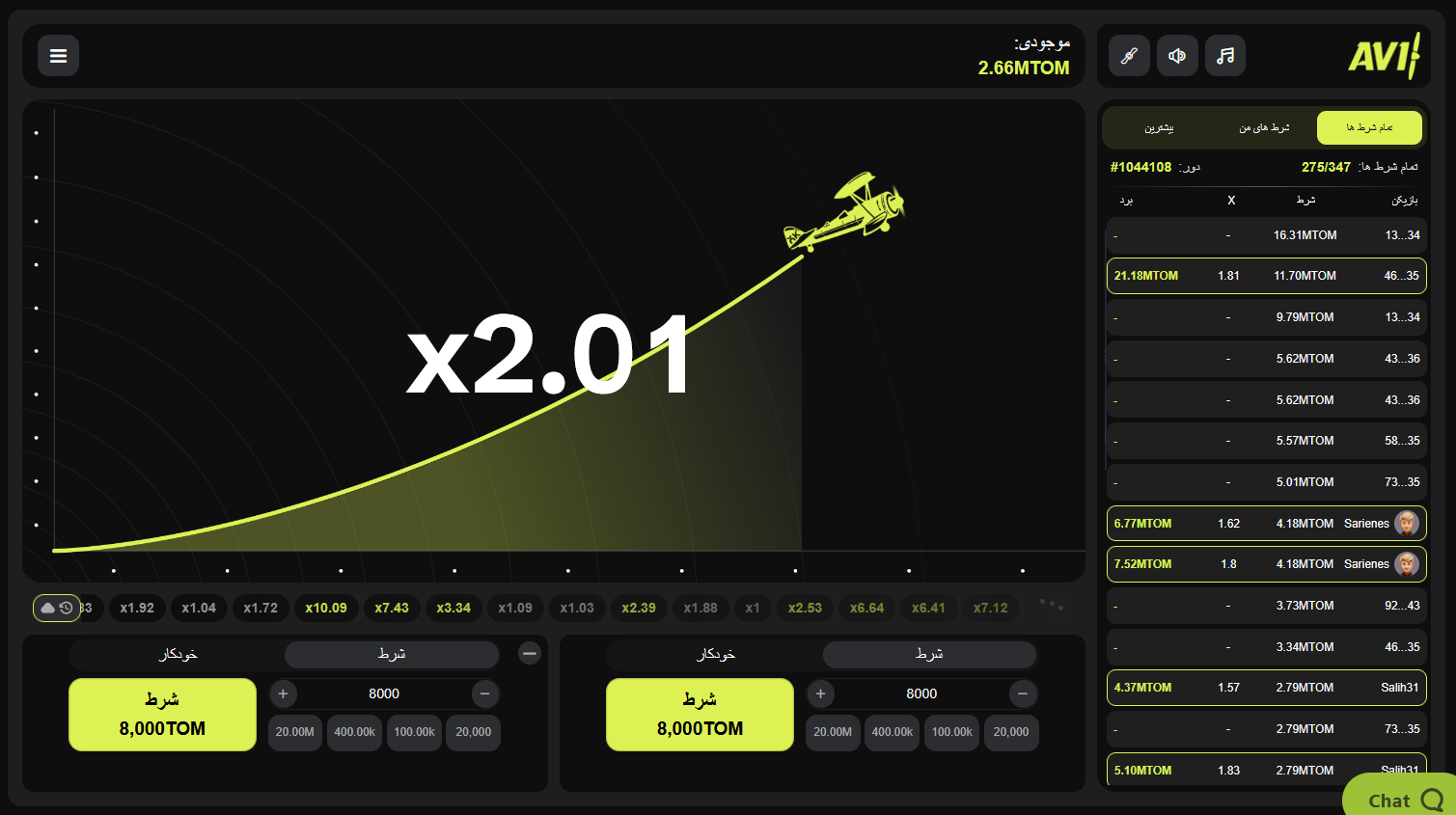The width and height of the screenshot is (1456, 815).
Task: Click the three dots after the x7.12 pill
Action: tap(1051, 605)
